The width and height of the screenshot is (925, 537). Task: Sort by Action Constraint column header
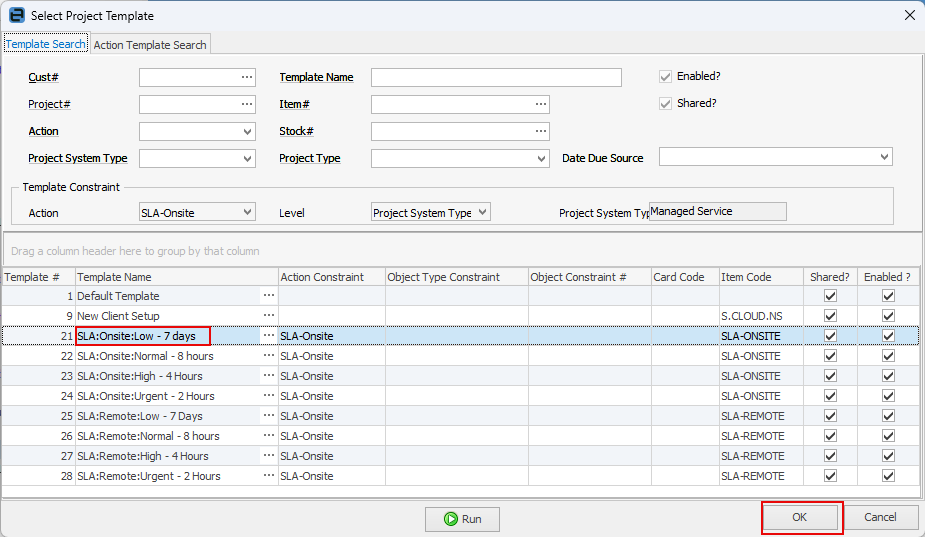pos(332,277)
